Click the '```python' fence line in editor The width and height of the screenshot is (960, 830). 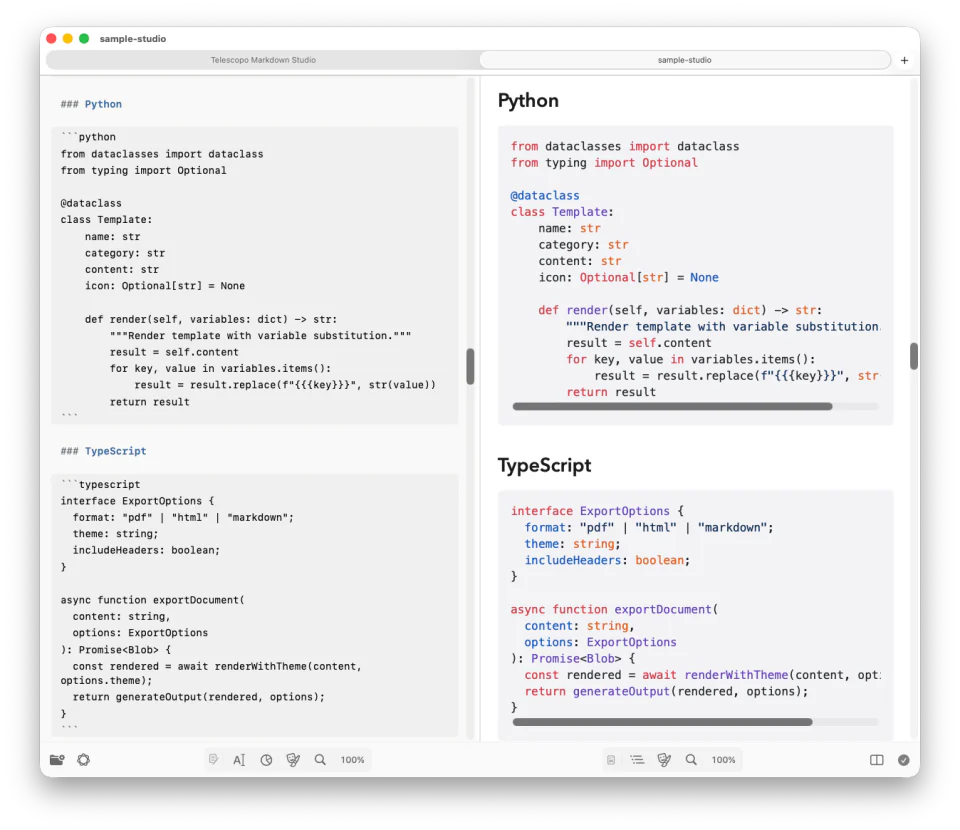tap(88, 137)
